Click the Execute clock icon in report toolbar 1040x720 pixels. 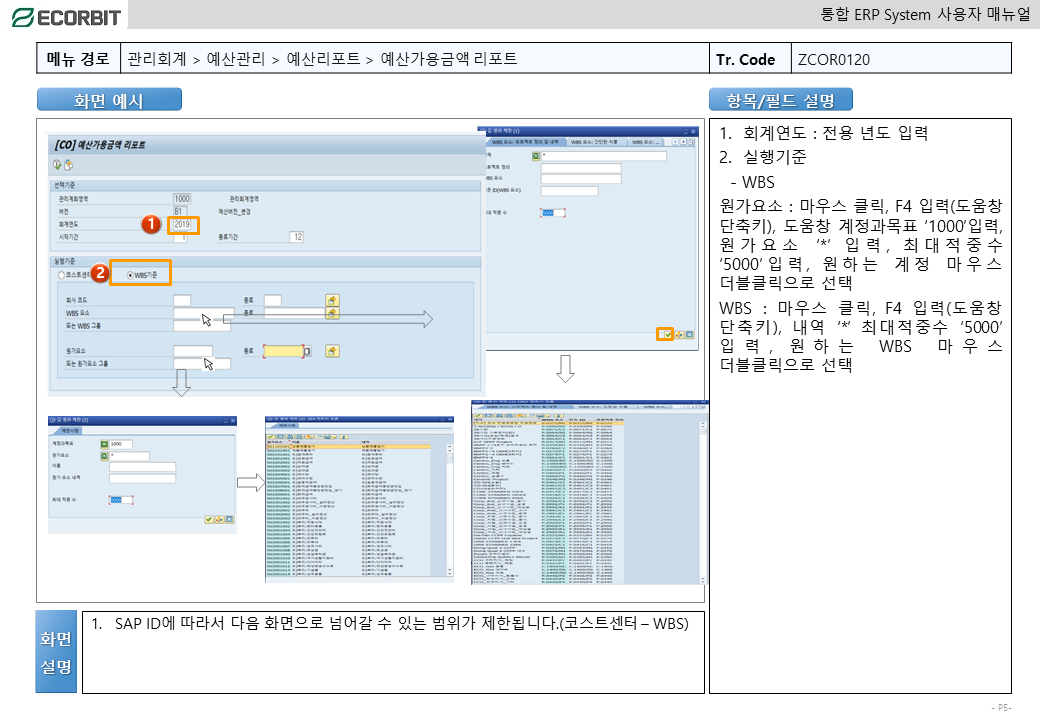(x=57, y=165)
